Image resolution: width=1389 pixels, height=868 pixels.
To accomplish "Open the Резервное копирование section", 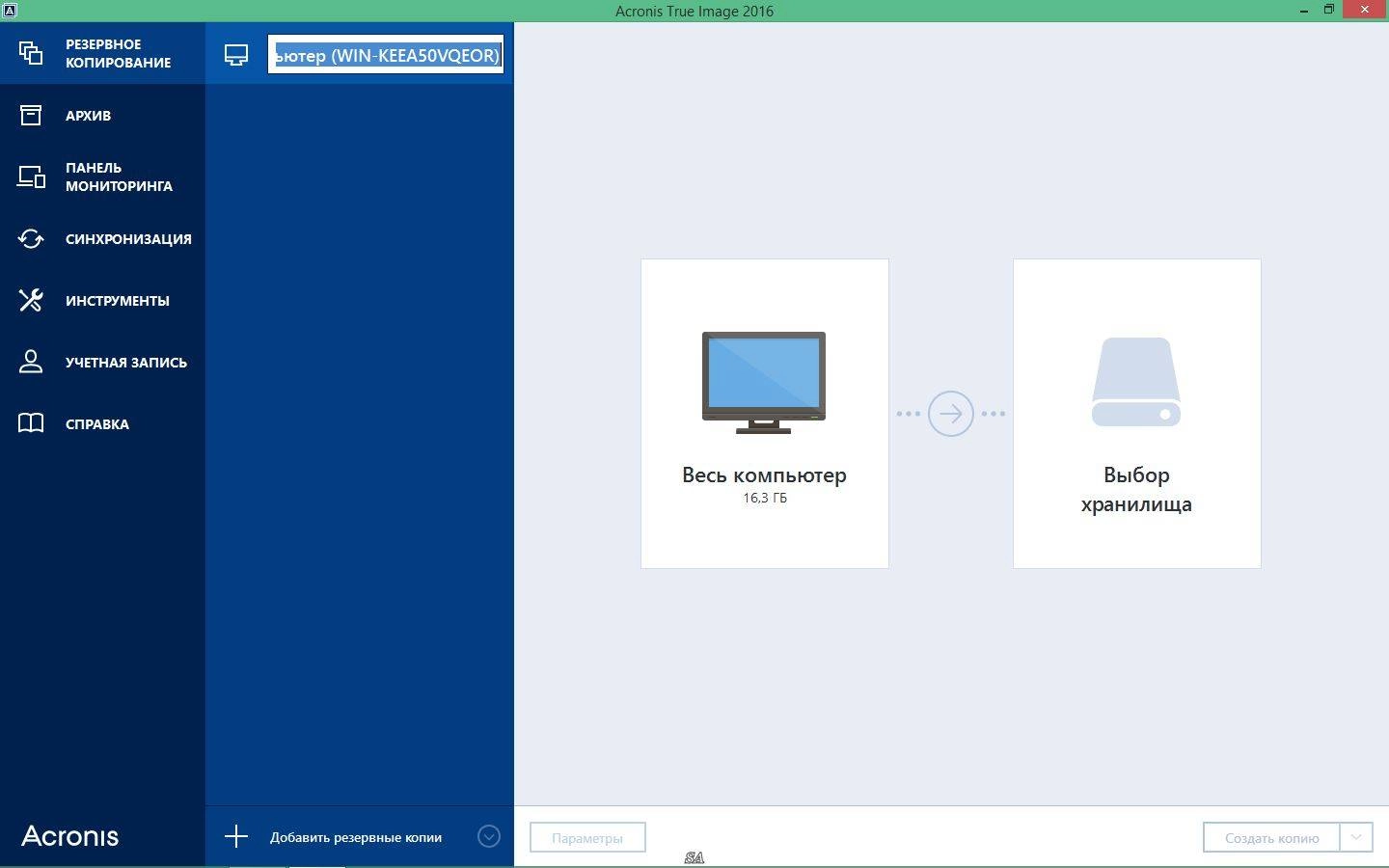I will tap(102, 53).
